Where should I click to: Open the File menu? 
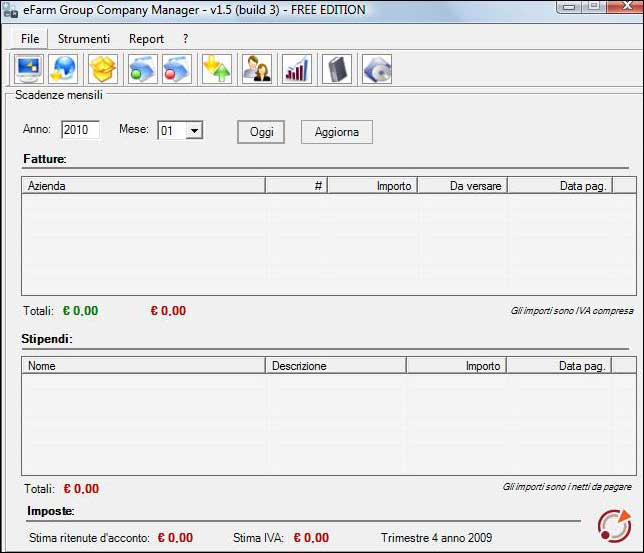(x=30, y=39)
